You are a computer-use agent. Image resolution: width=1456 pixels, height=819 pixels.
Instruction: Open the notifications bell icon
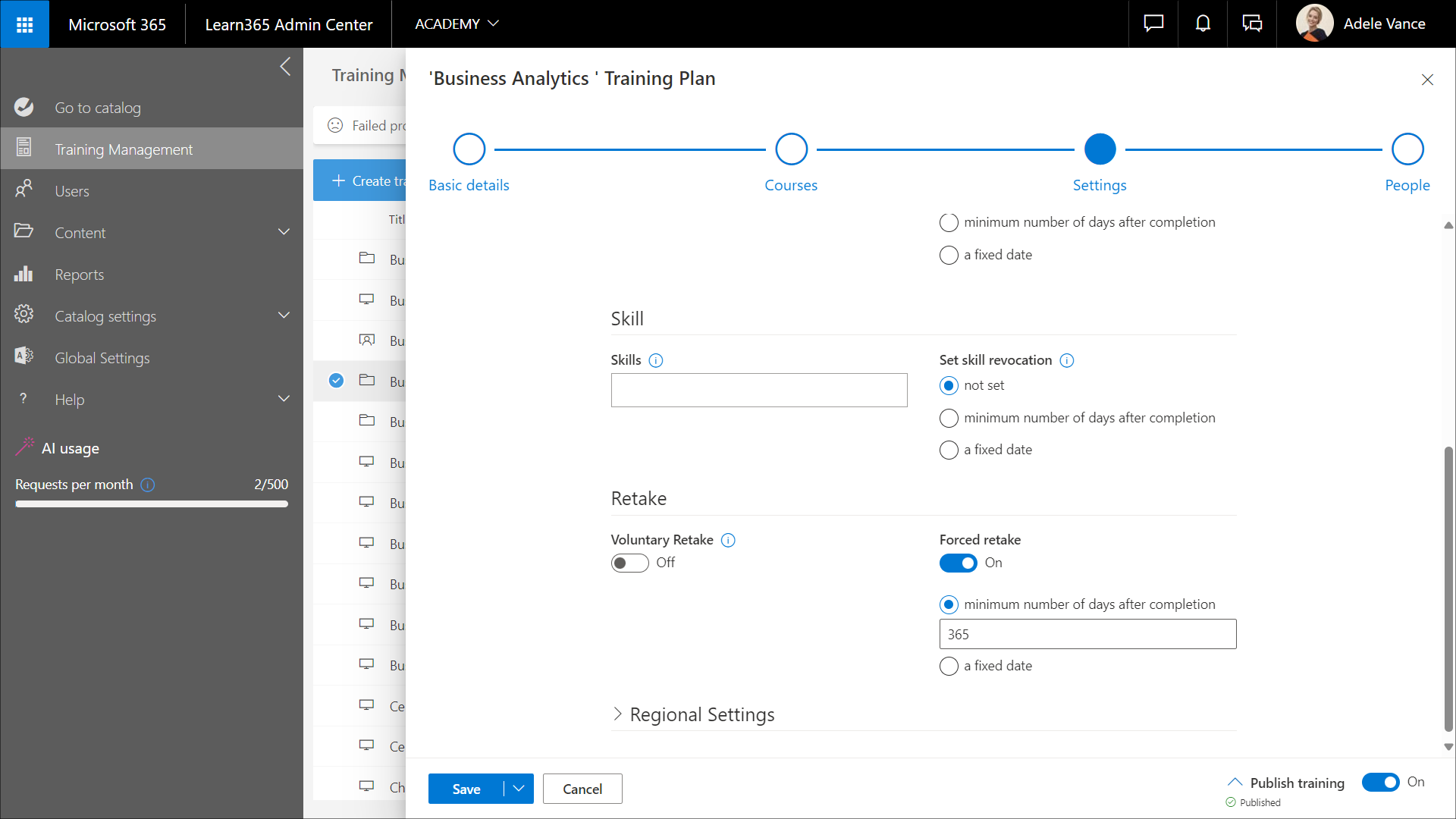[1203, 24]
